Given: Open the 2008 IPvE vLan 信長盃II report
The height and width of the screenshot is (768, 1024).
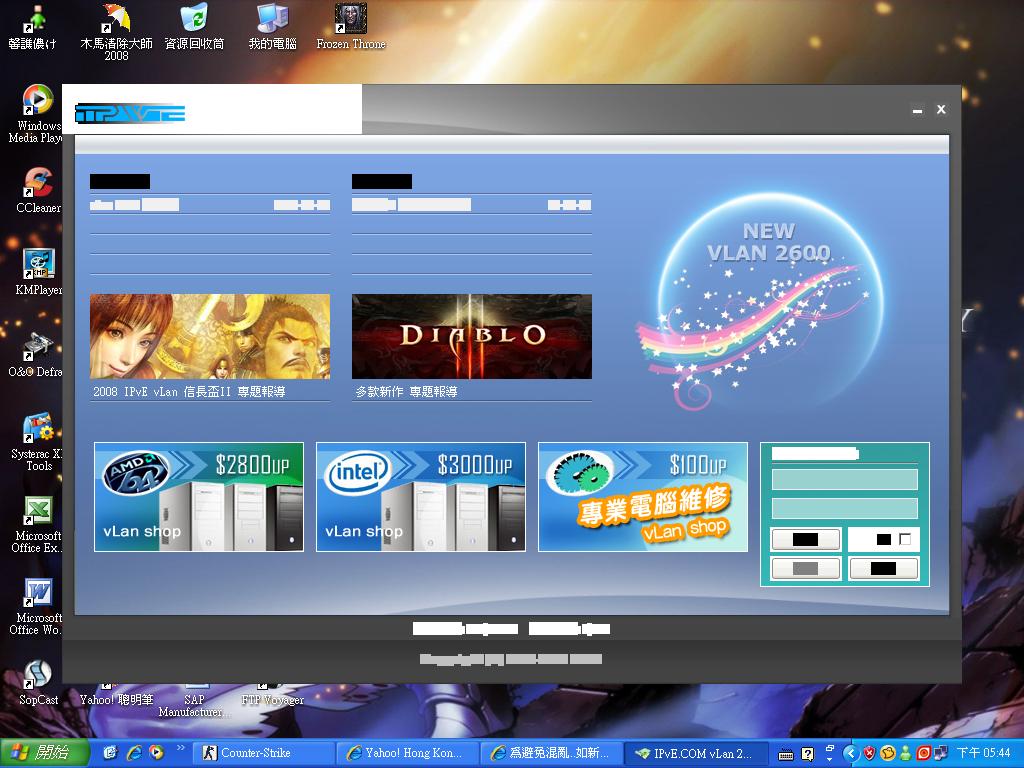Looking at the screenshot, I should point(190,392).
